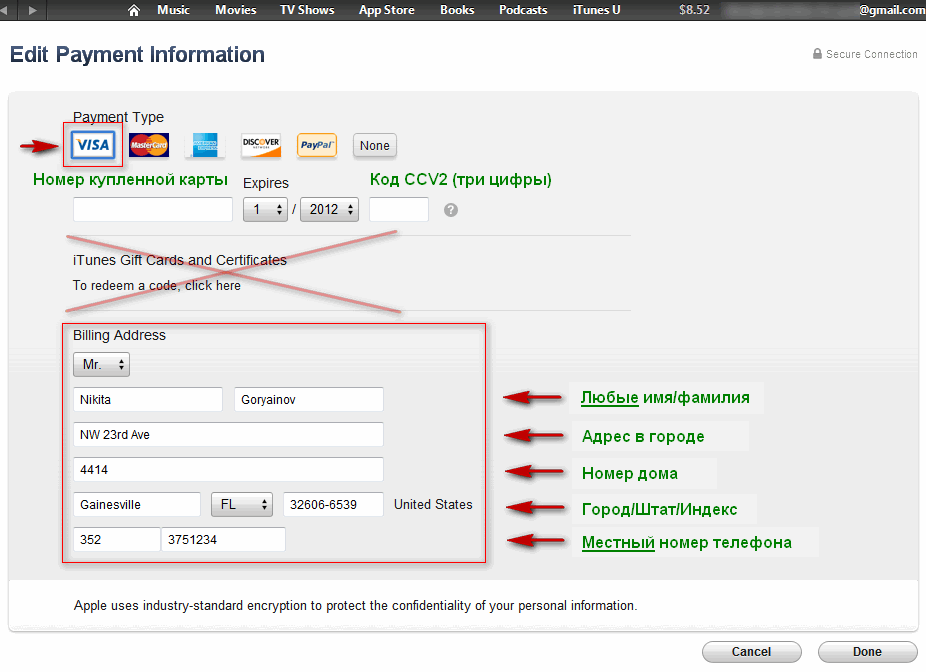Click zip code field 32606-6539
This screenshot has height=672, width=926.
[334, 504]
